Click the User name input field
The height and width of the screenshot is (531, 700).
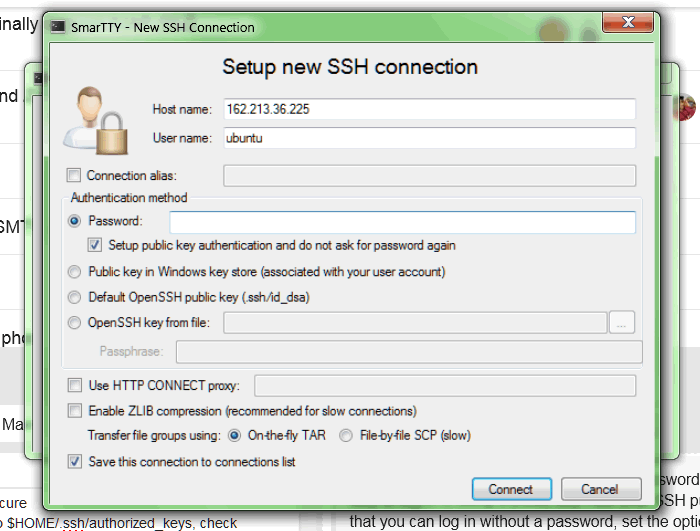(x=429, y=138)
